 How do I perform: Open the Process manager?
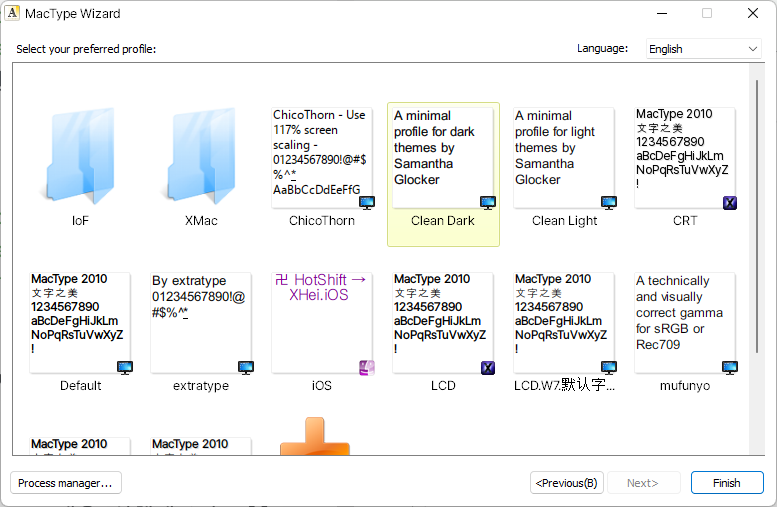point(66,483)
